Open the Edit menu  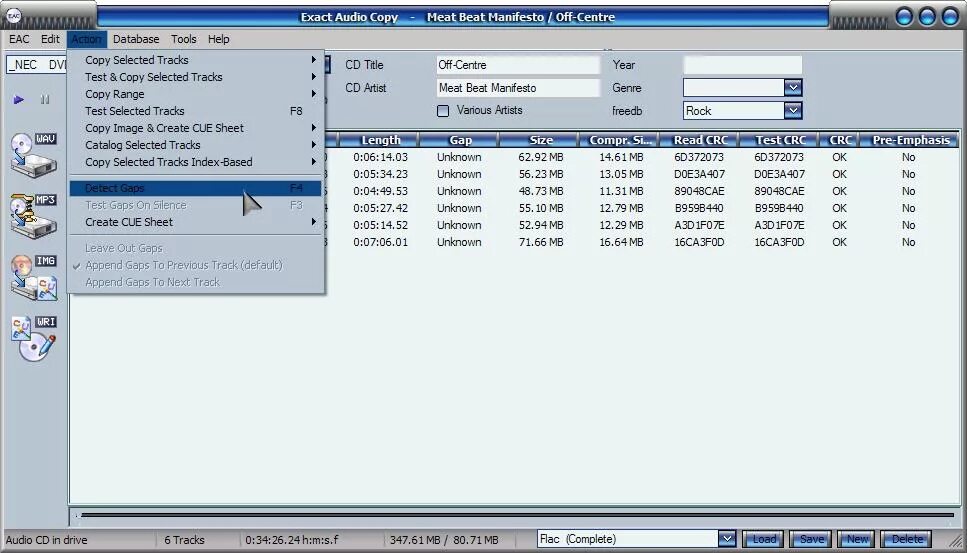[50, 39]
